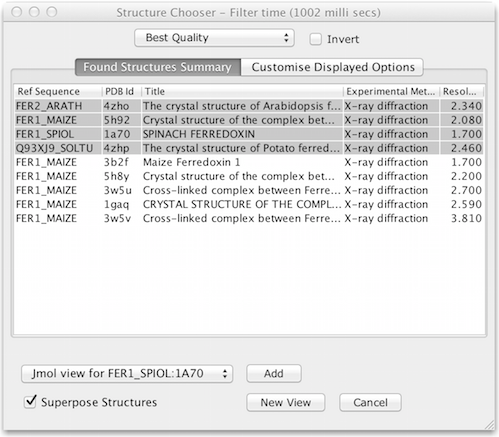The image size is (499, 437).
Task: Click the PDB Id column header
Action: point(121,91)
